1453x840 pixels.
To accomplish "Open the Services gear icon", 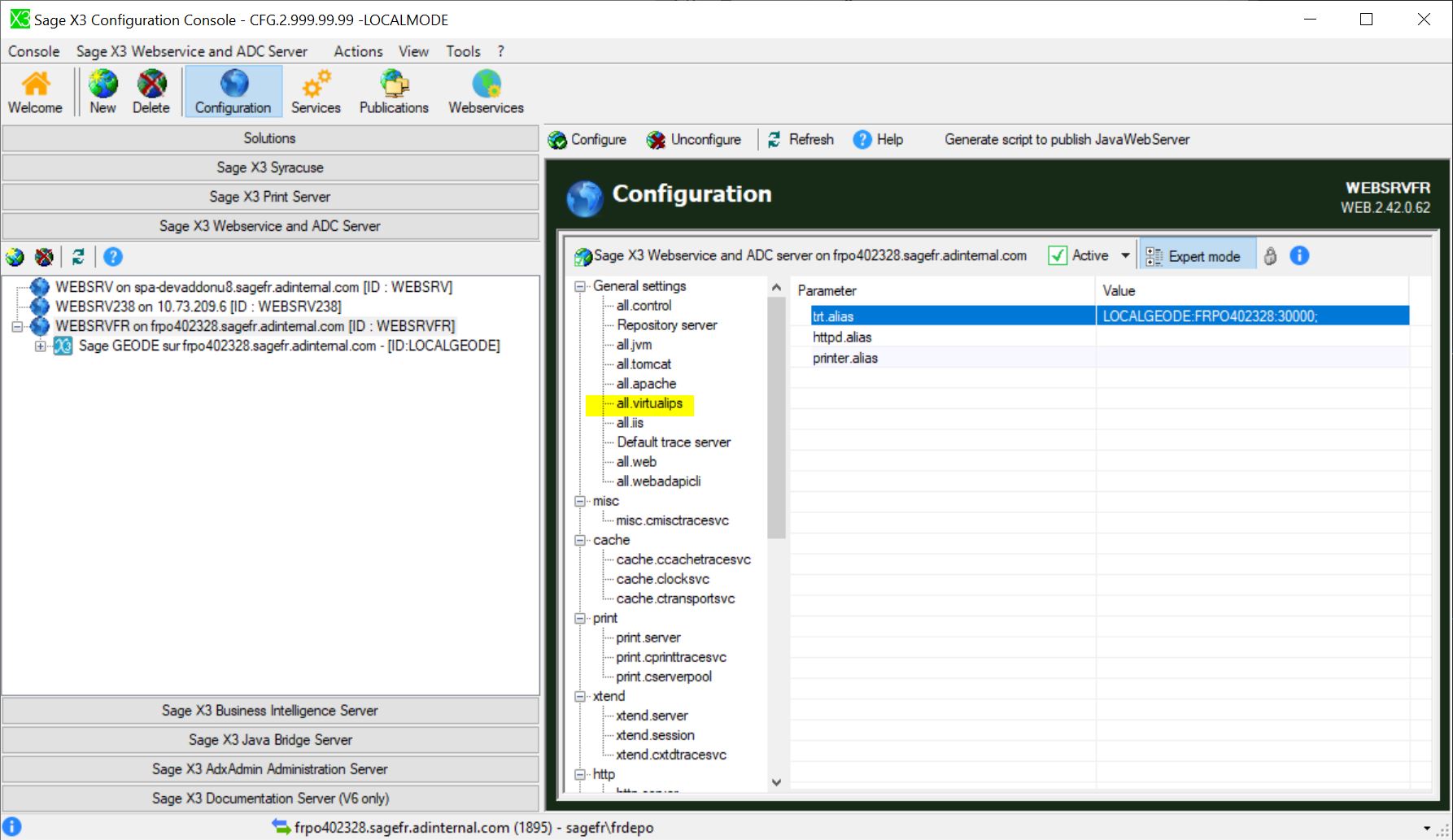I will tap(316, 85).
